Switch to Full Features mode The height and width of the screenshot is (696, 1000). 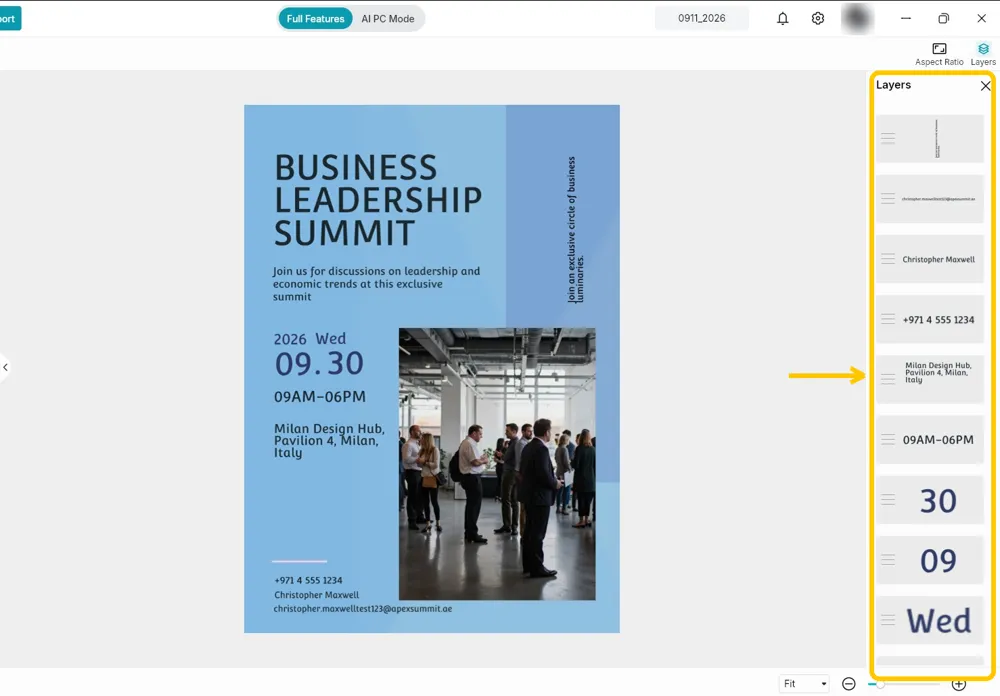315,19
